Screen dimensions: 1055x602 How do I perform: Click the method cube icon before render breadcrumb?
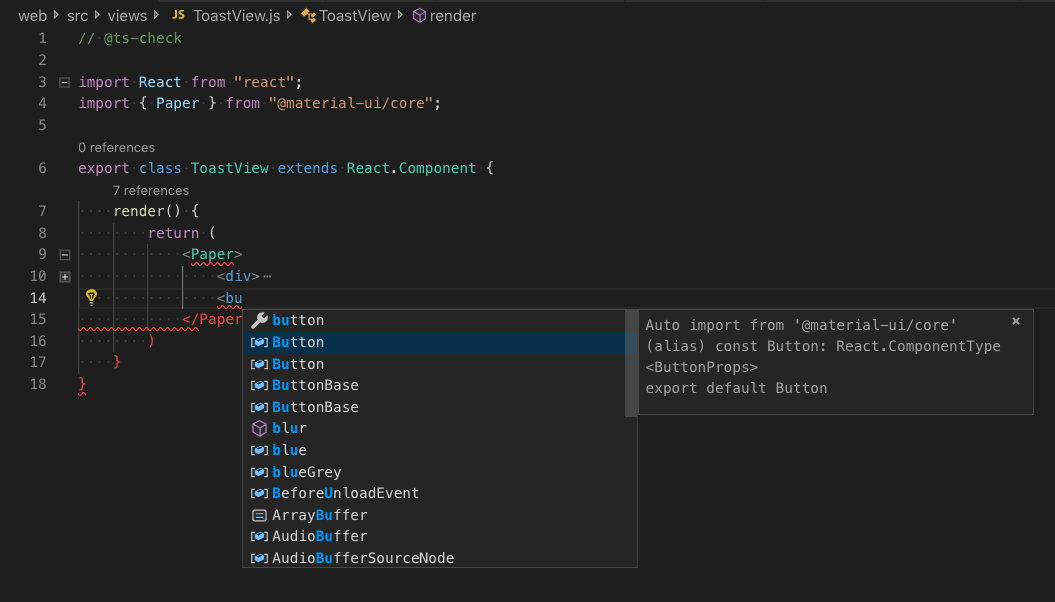pyautogui.click(x=419, y=16)
